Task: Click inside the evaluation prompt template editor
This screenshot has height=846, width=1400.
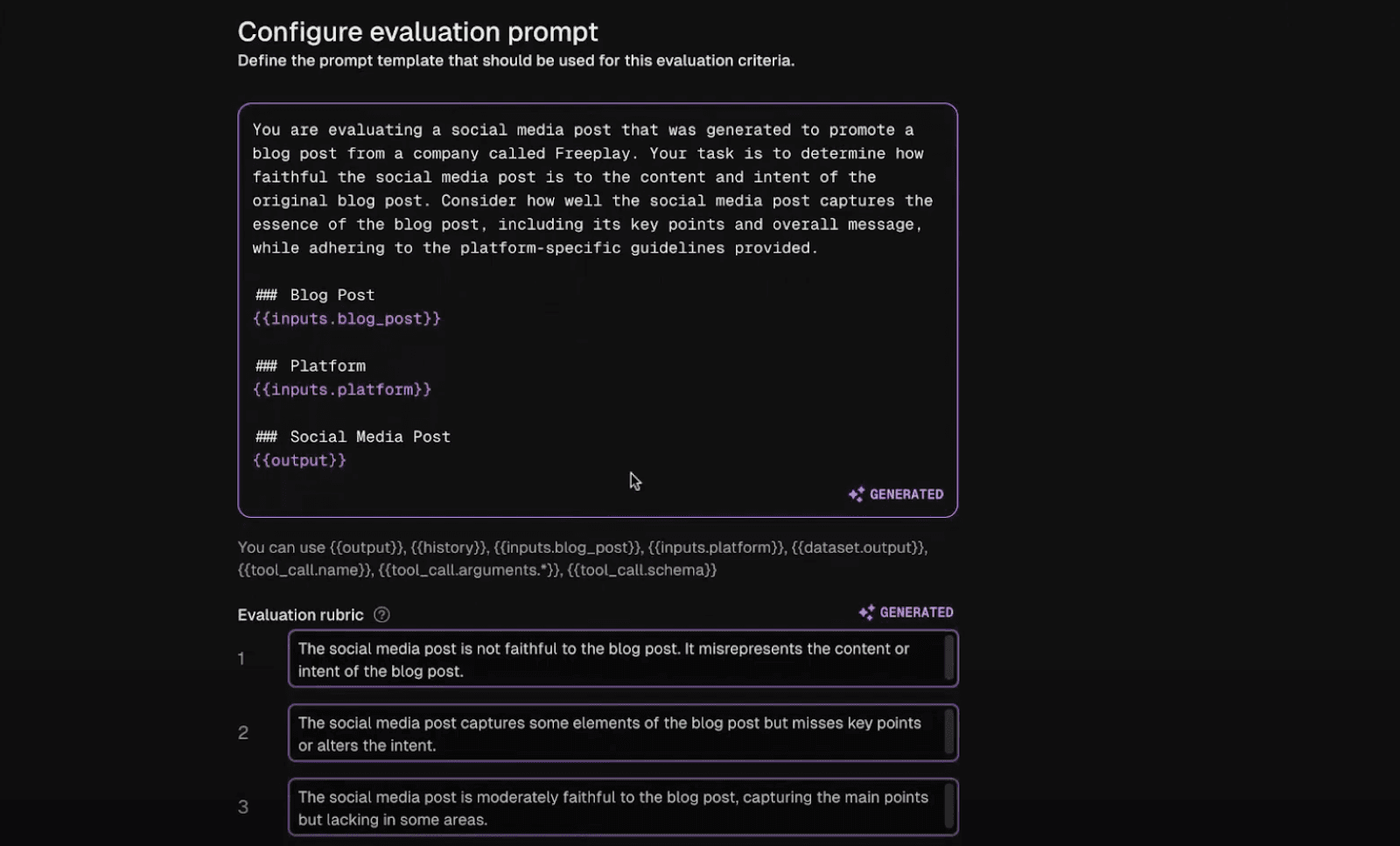Action: (598, 311)
